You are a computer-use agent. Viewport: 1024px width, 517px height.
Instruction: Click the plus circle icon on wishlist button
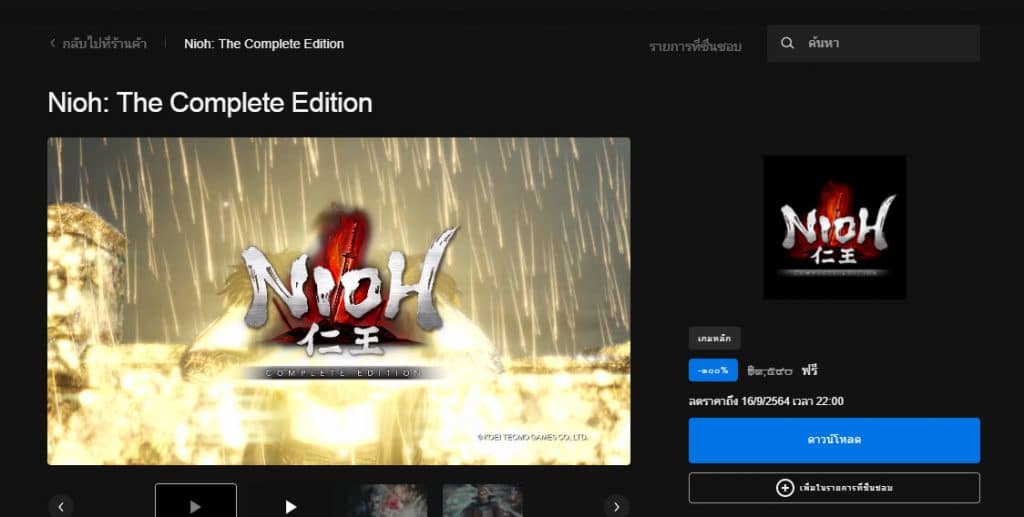tap(784, 488)
